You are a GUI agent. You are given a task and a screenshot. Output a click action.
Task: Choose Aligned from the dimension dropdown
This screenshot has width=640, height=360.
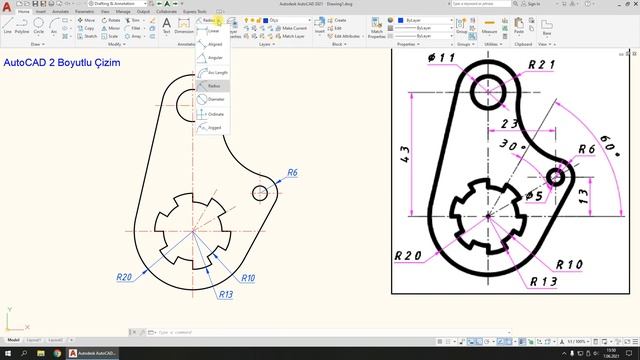tap(212, 44)
